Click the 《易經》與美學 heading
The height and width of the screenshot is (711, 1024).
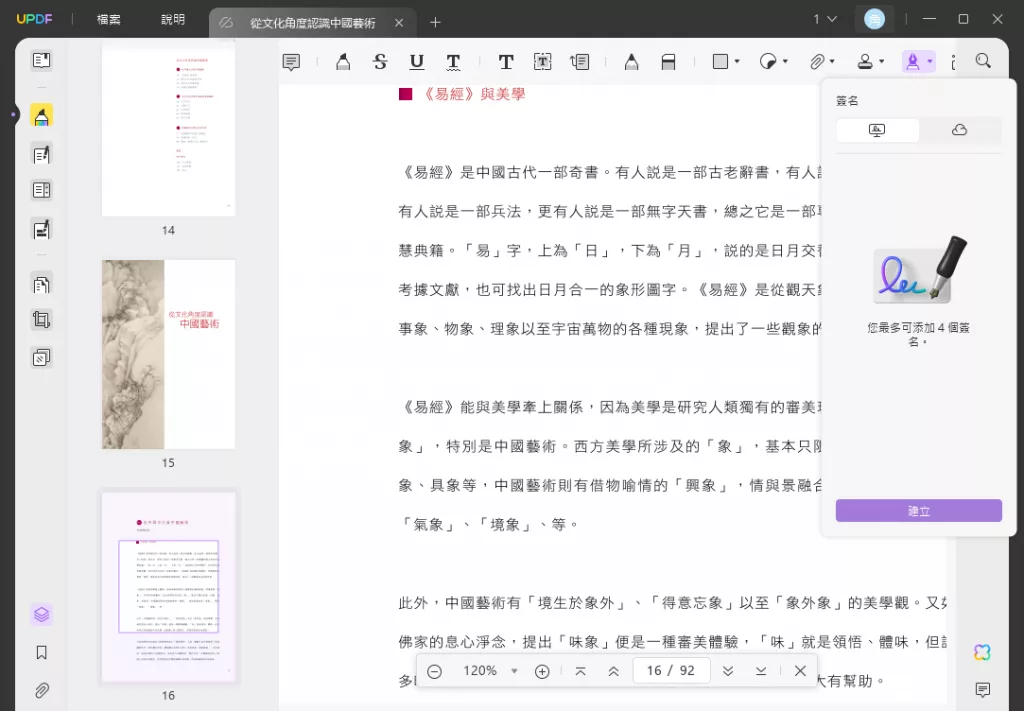tap(473, 94)
